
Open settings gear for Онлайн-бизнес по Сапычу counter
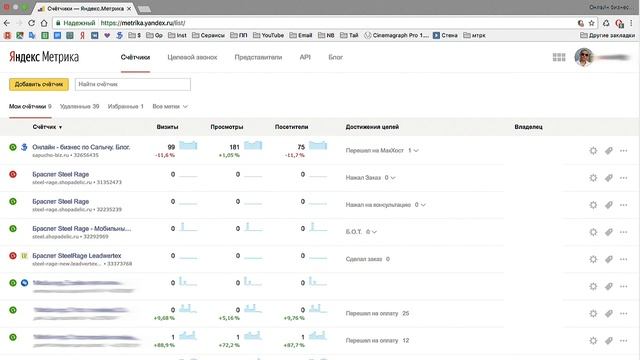click(x=593, y=151)
